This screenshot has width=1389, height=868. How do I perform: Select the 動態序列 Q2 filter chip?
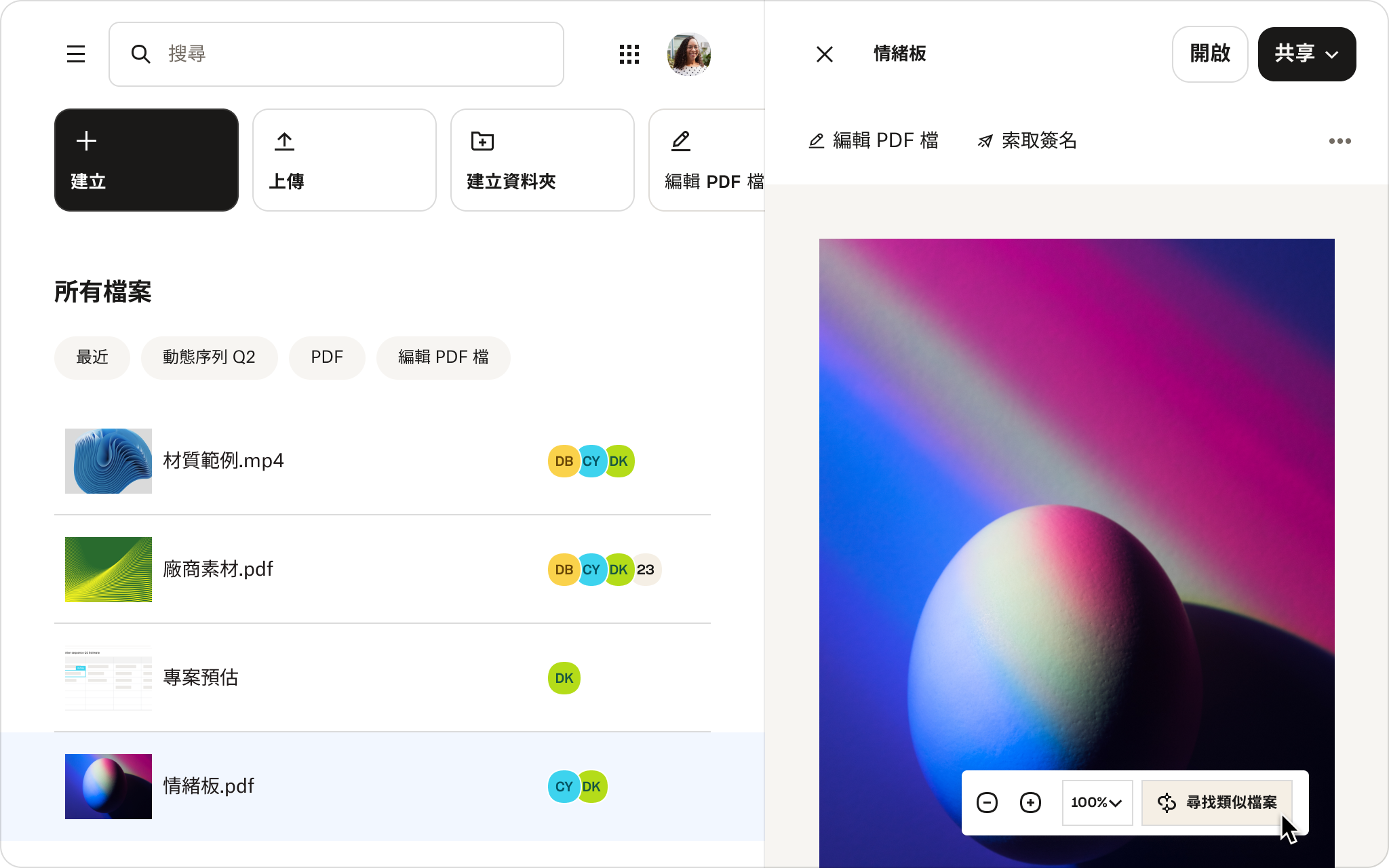point(209,357)
